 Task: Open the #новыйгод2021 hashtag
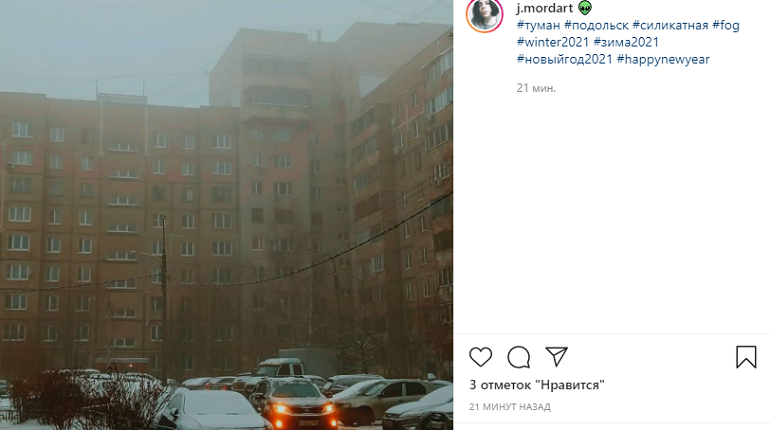565,59
